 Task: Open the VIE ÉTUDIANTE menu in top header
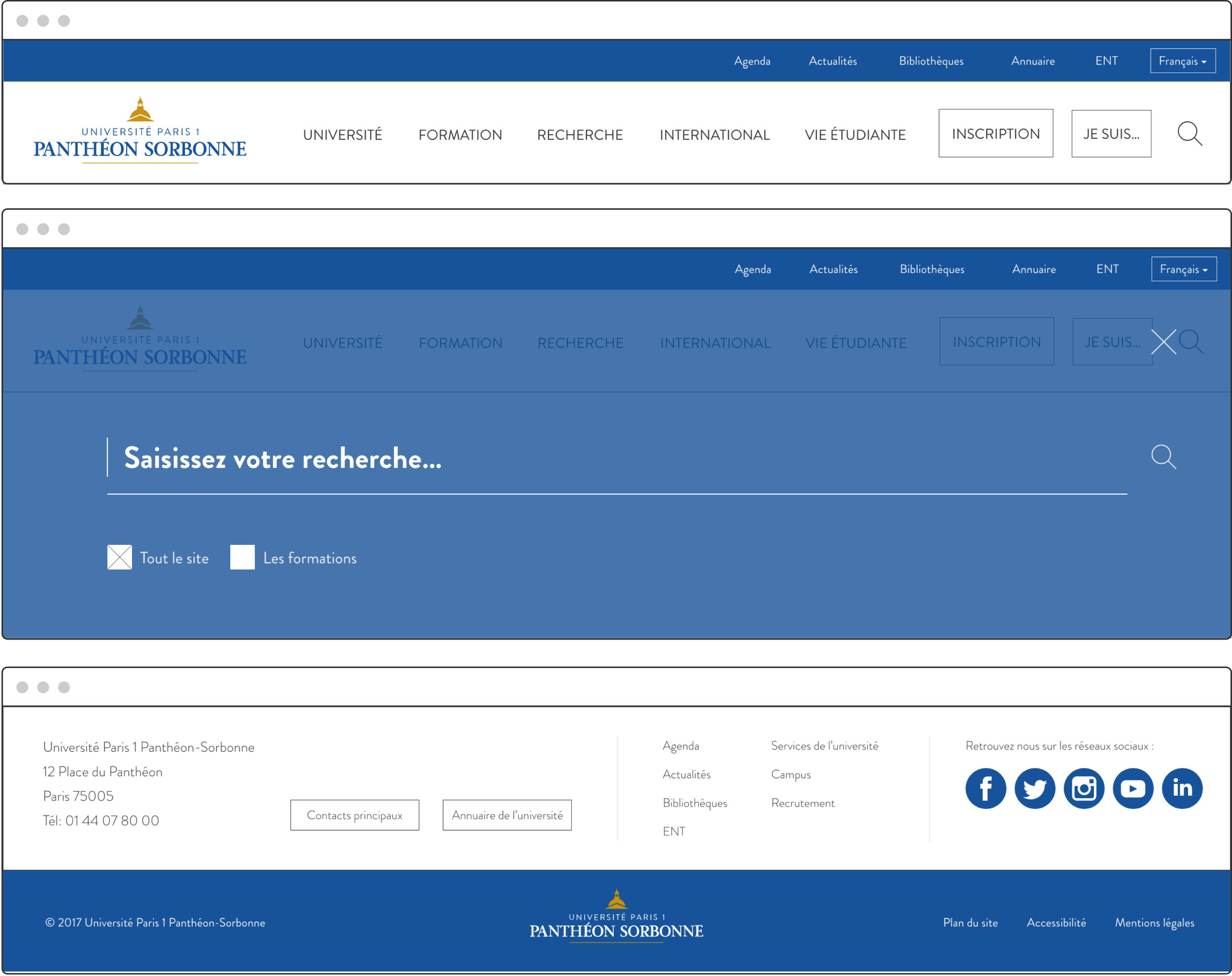855,135
